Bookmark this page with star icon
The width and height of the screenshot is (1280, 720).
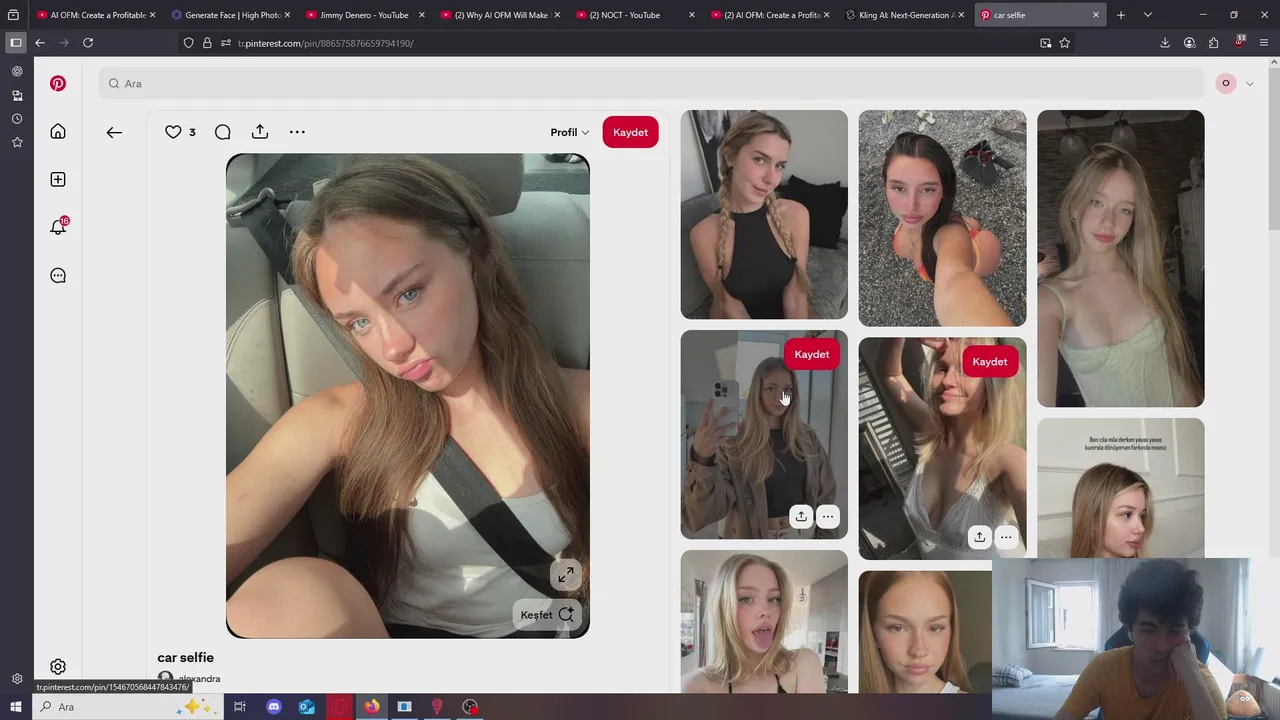click(1065, 43)
